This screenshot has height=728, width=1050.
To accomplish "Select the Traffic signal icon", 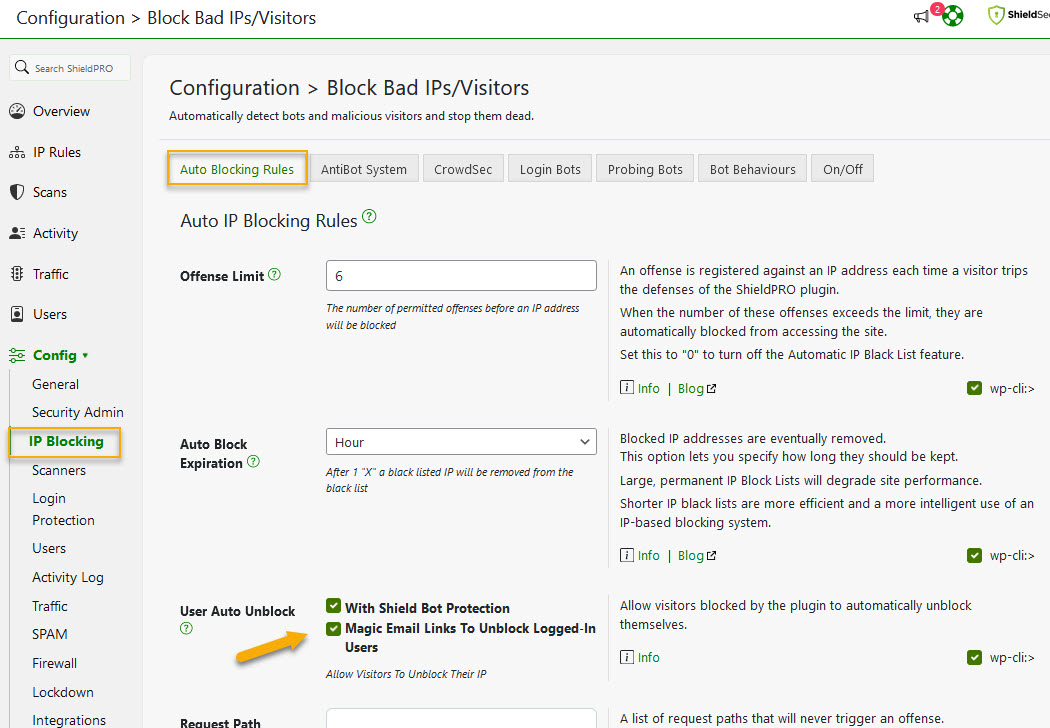I will (17, 273).
